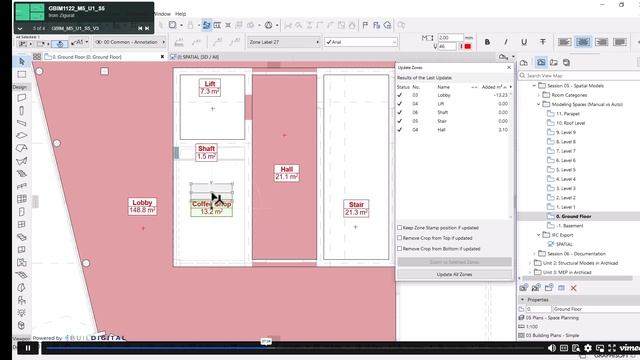This screenshot has width=640, height=360.
Task: Click the Lift zone stamp
Action: (210, 87)
